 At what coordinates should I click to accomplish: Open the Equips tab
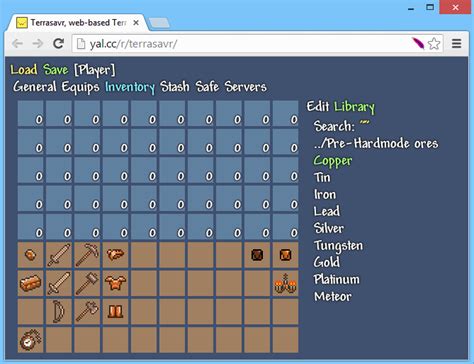click(x=80, y=87)
